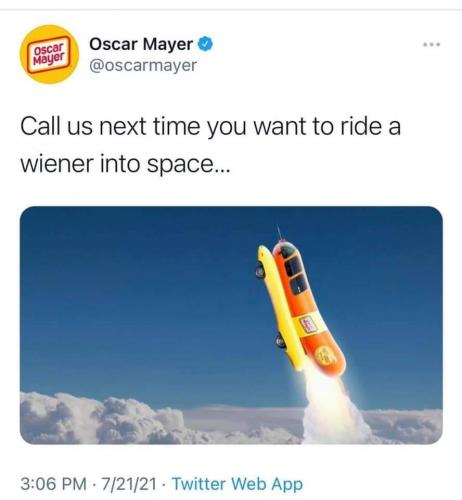
Task: Click the Wienermobile's upper front wheel
Action: 260,272
